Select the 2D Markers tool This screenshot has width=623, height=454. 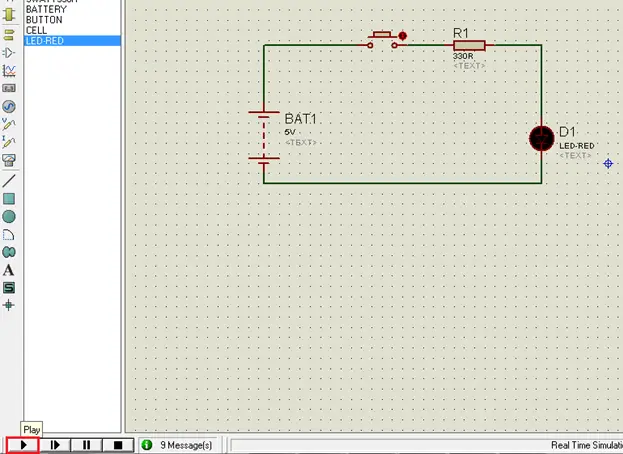tap(9, 305)
